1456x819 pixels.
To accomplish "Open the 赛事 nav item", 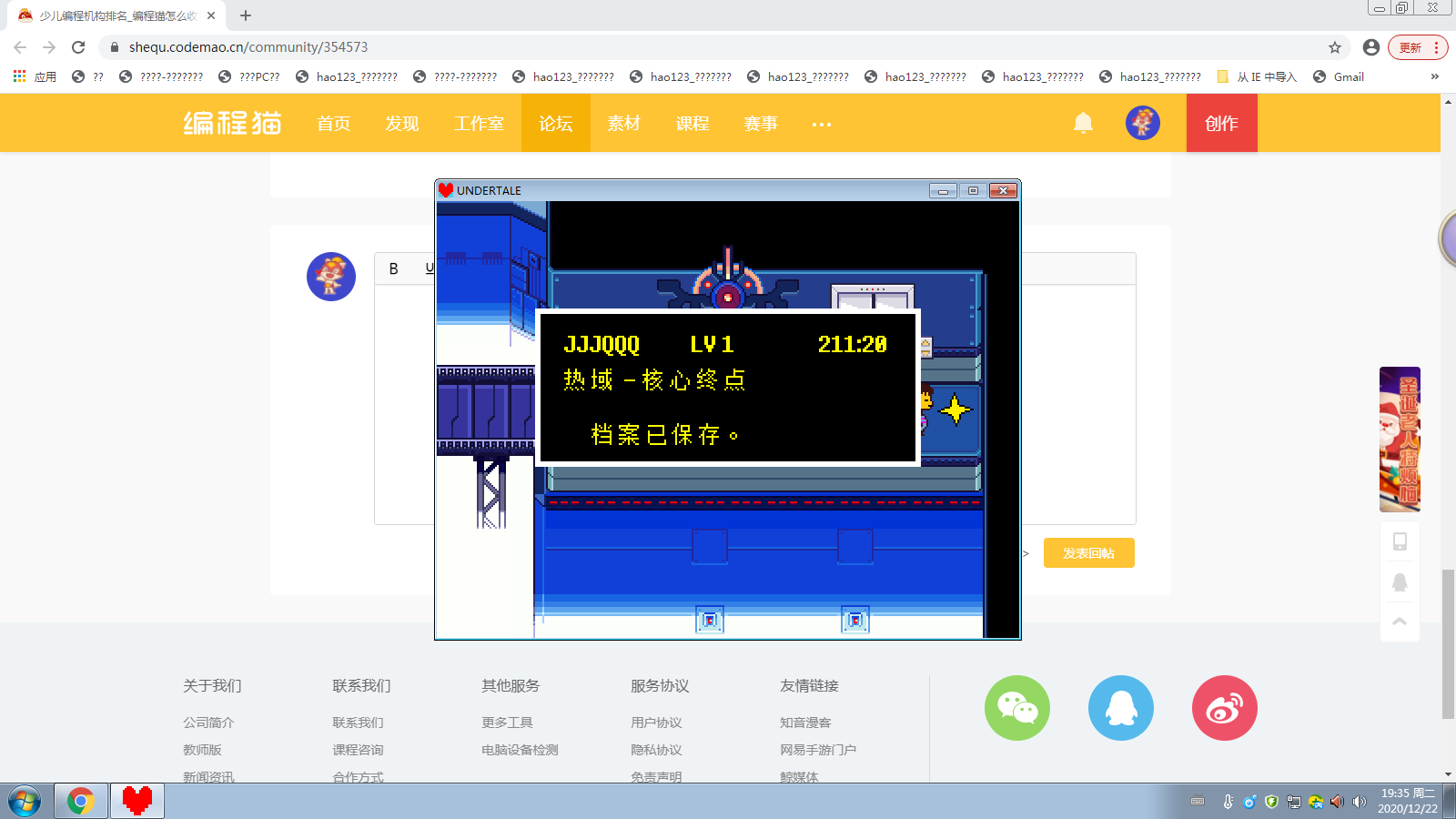I will coord(761,123).
